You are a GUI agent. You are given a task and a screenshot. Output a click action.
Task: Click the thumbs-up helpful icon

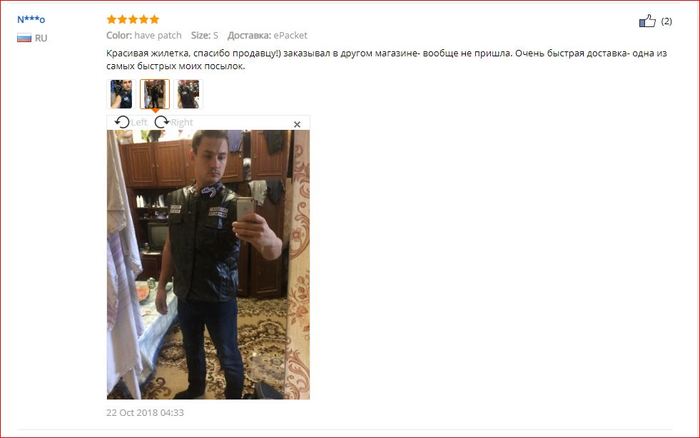[x=647, y=21]
